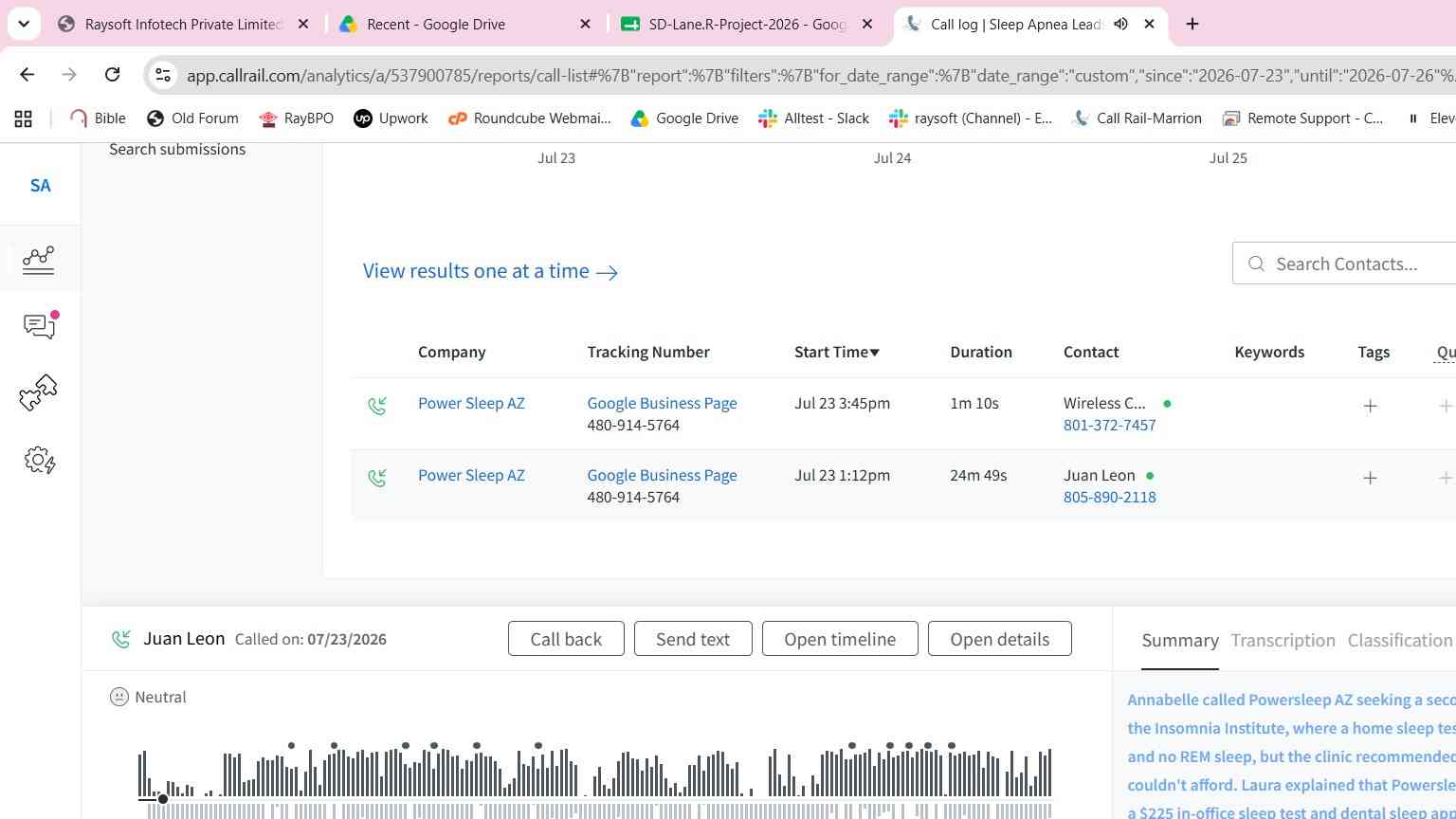Screen dimensions: 1456x819
Task: Mute the tab audio speaker icon
Action: click(1120, 24)
